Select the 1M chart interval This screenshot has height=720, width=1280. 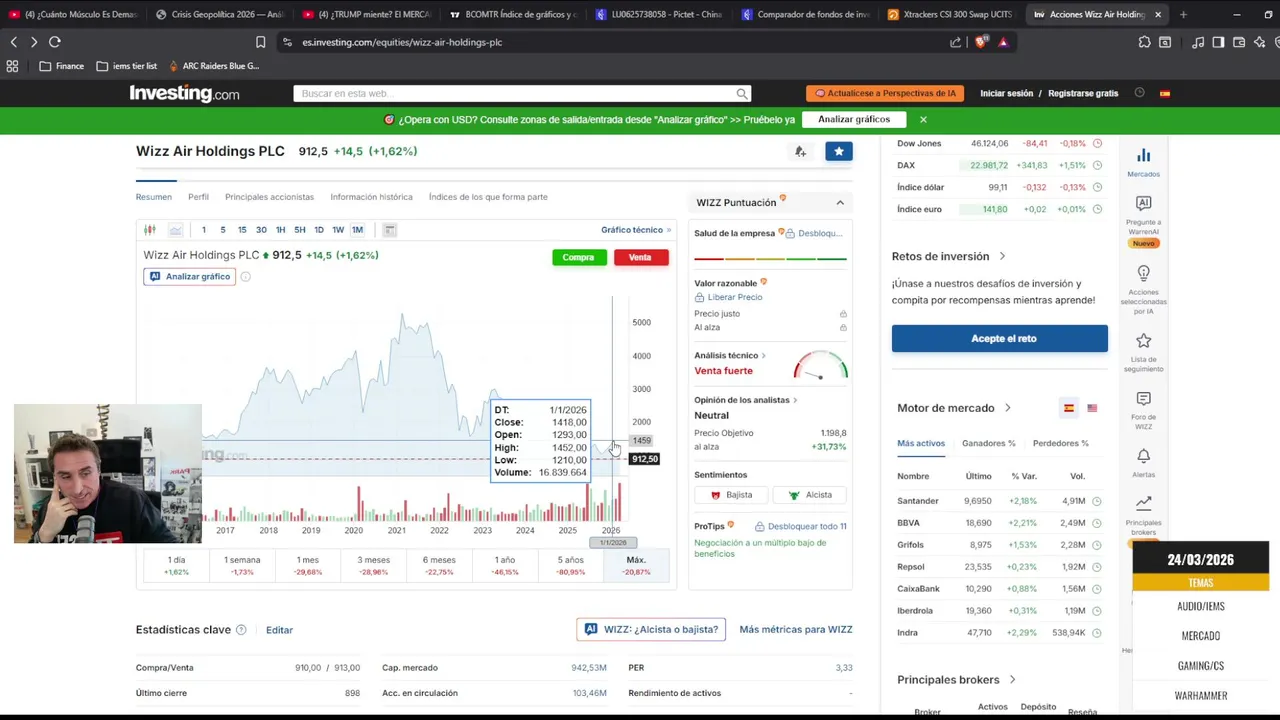pyautogui.click(x=357, y=230)
